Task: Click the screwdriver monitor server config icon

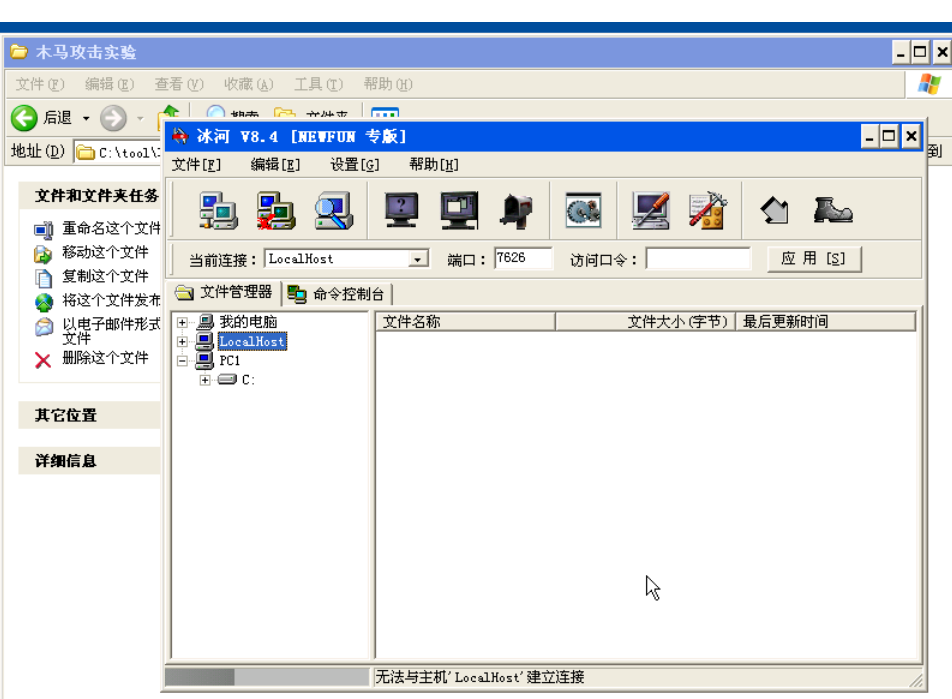Action: (650, 211)
